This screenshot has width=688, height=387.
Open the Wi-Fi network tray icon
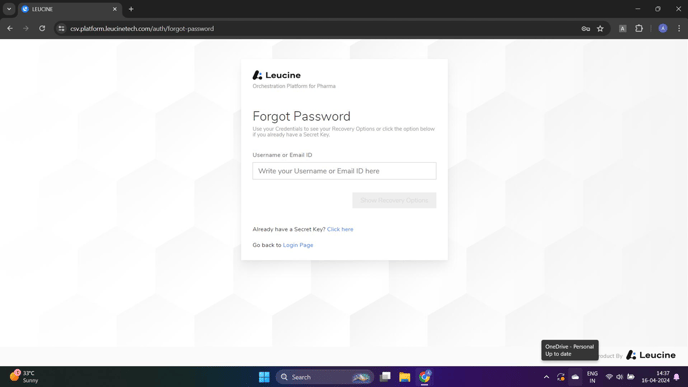(x=609, y=377)
